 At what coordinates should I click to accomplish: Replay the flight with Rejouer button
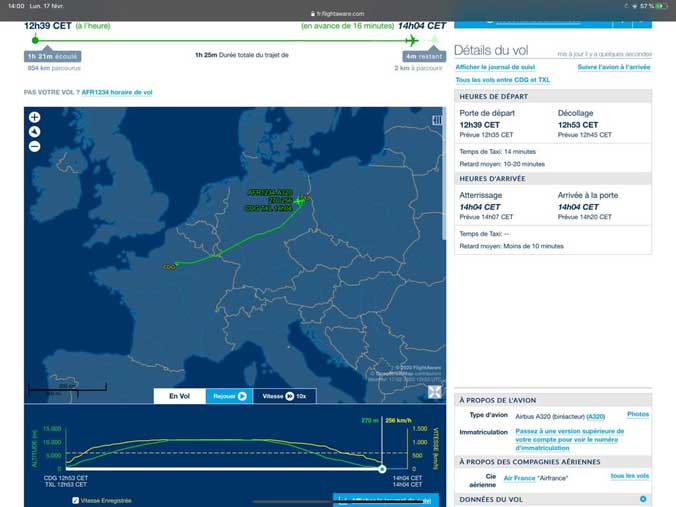[229, 396]
